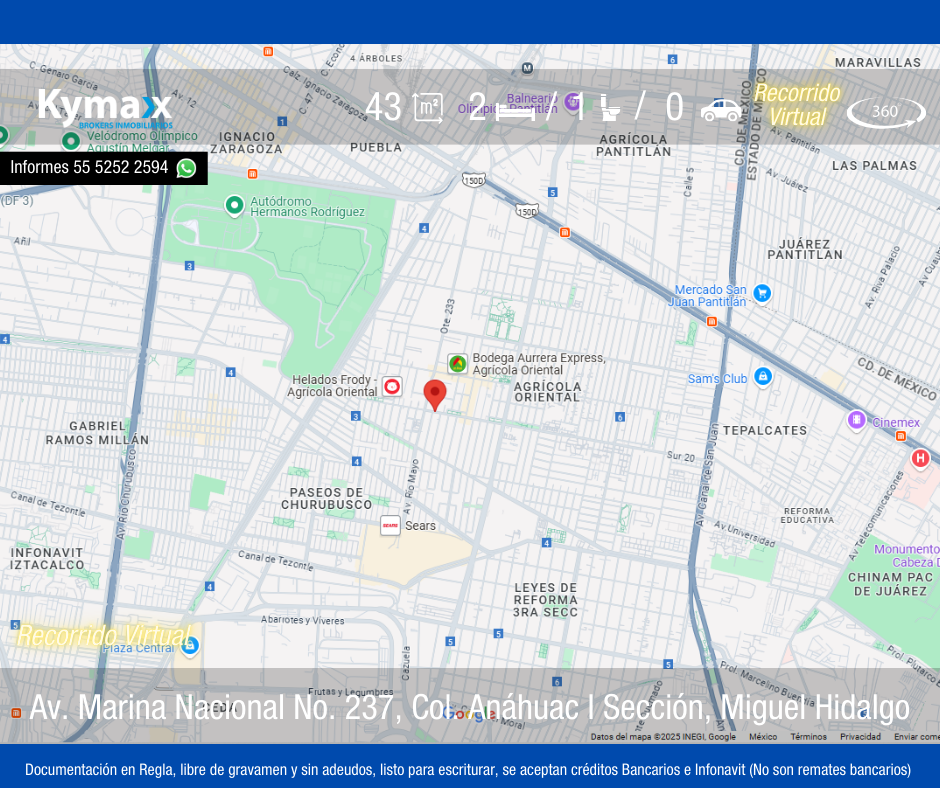
Task: Click the LEYES DE REFORMA 3RA SECC label
Action: (546, 600)
